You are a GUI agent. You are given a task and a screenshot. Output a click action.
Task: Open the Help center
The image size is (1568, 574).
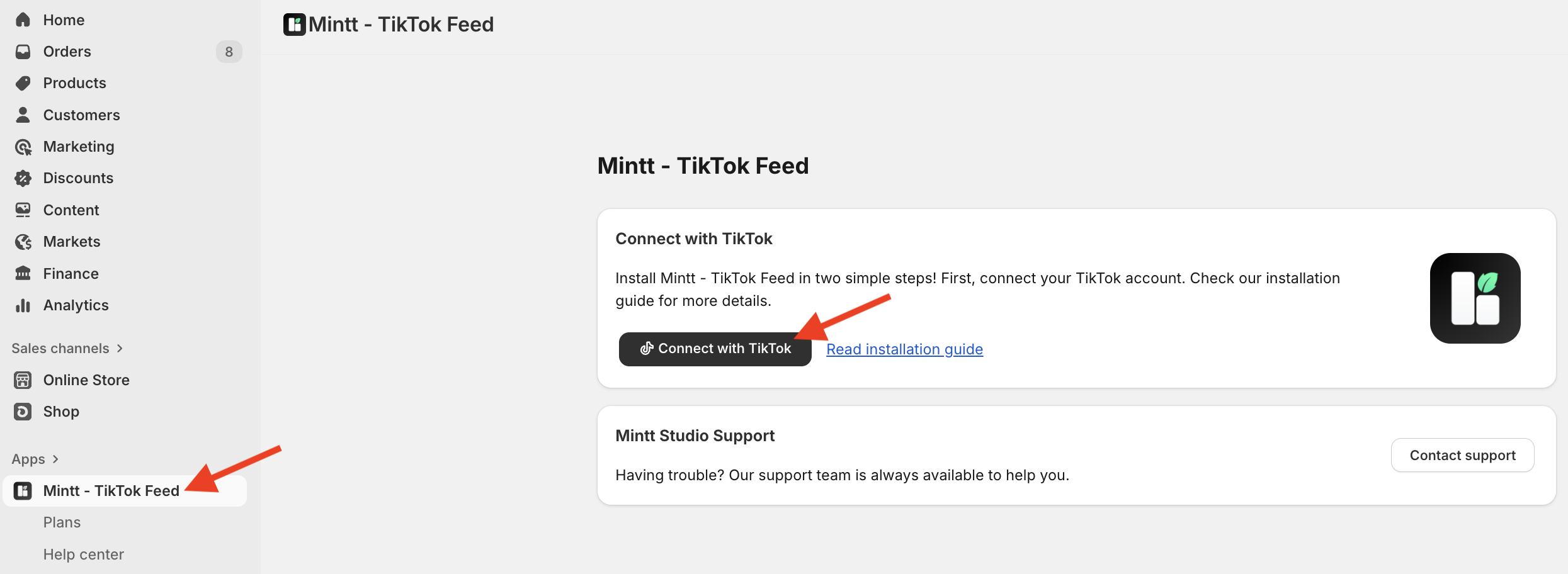83,554
